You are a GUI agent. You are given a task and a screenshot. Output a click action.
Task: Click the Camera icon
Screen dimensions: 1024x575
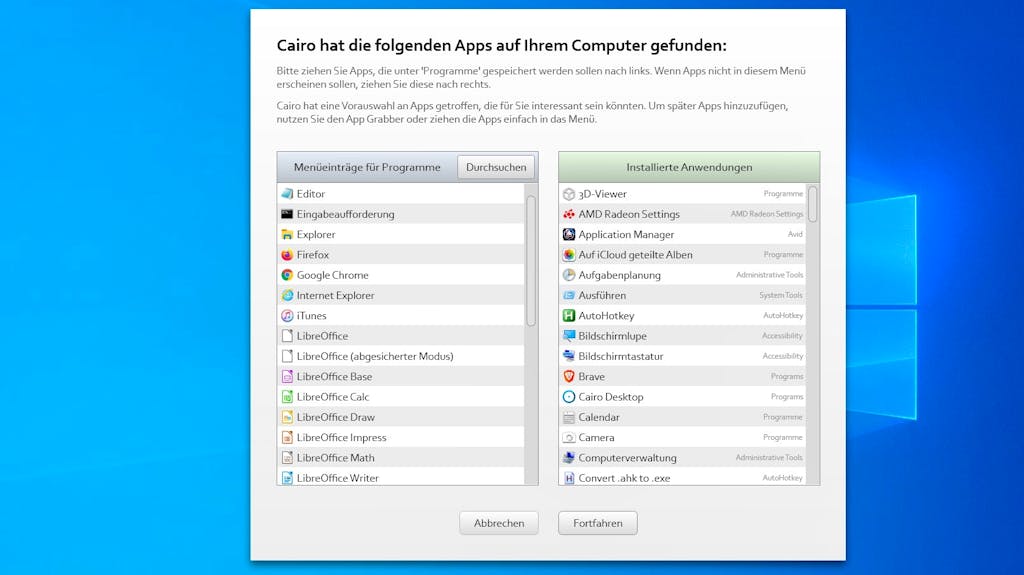click(569, 437)
